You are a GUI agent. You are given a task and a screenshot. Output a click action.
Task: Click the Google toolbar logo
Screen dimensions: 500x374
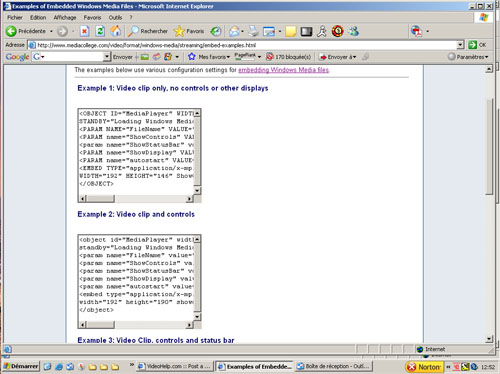click(17, 57)
